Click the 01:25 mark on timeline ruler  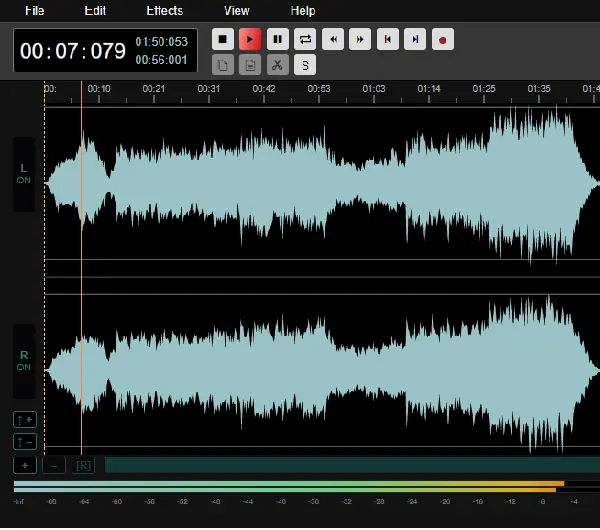(484, 89)
